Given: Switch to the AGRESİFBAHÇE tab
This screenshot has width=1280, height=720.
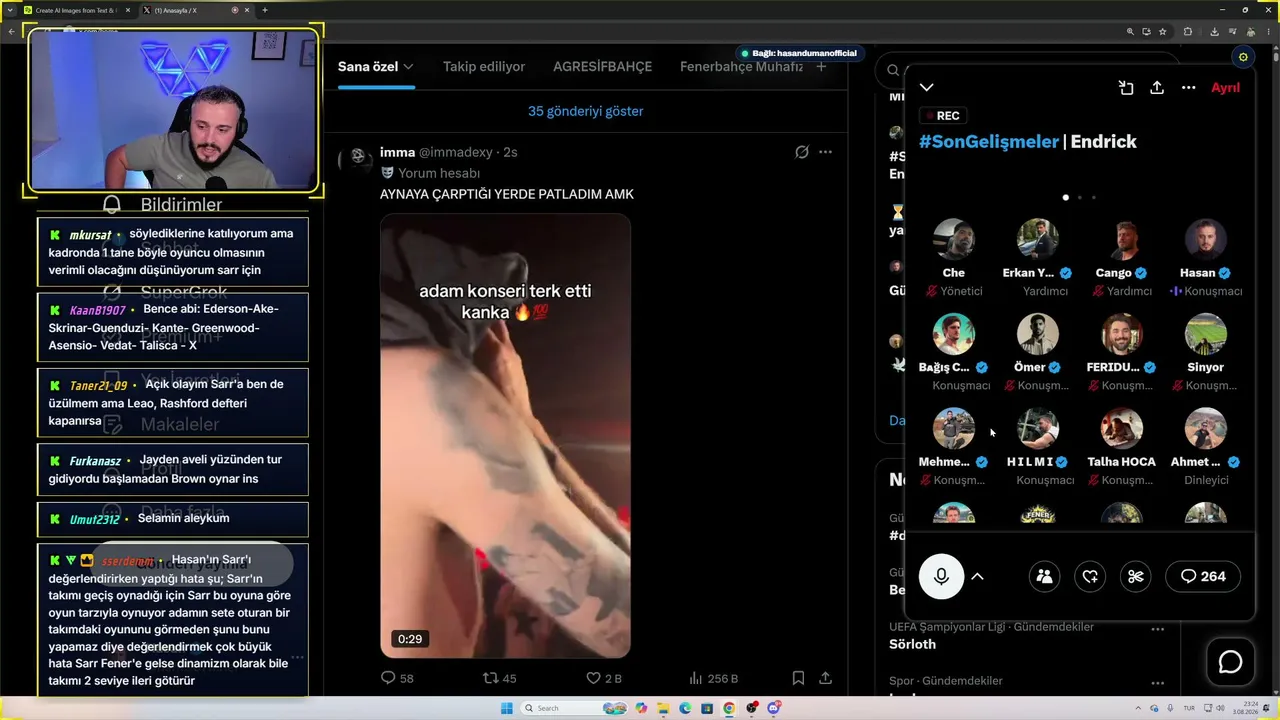Looking at the screenshot, I should (602, 67).
